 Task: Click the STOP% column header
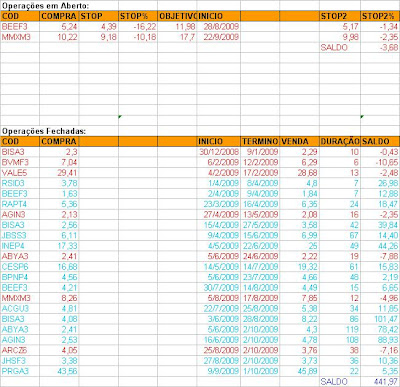(138, 16)
